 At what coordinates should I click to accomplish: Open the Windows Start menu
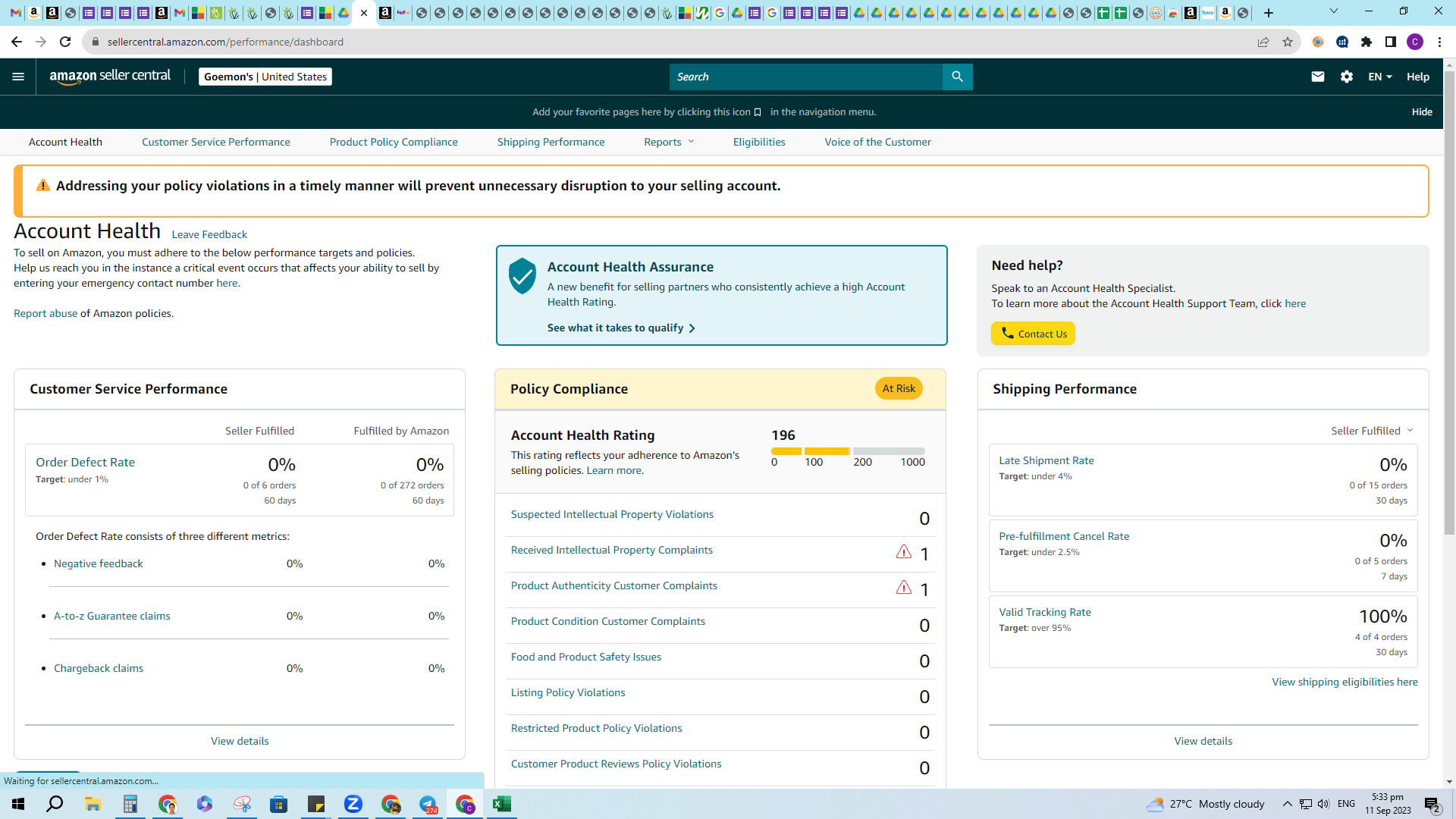[x=18, y=804]
